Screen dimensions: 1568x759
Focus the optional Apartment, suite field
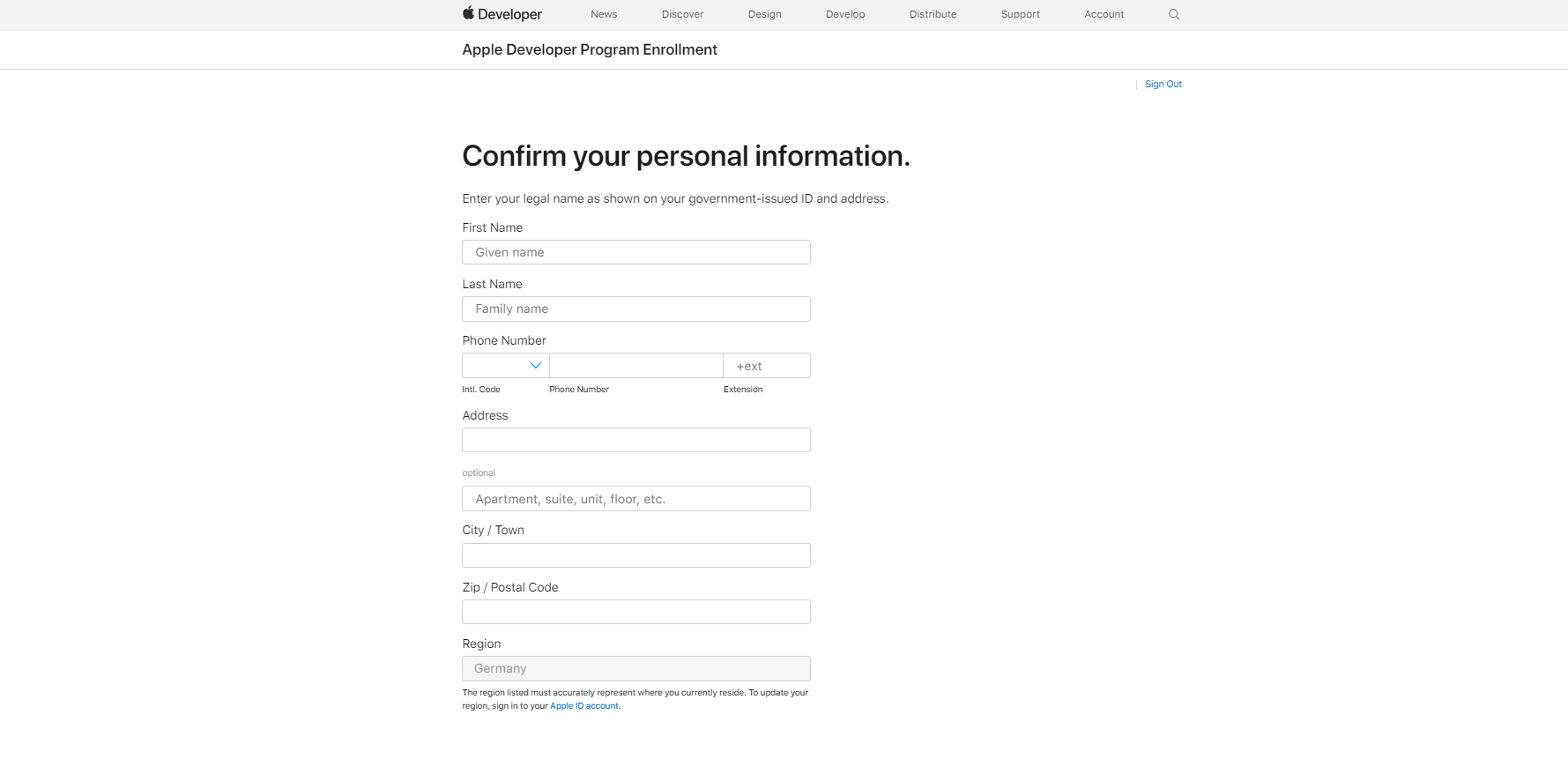635,499
